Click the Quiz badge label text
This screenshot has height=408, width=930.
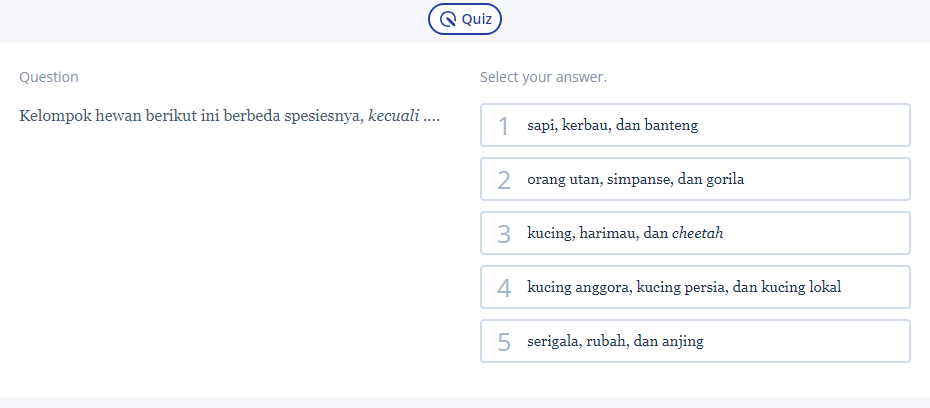pos(476,19)
